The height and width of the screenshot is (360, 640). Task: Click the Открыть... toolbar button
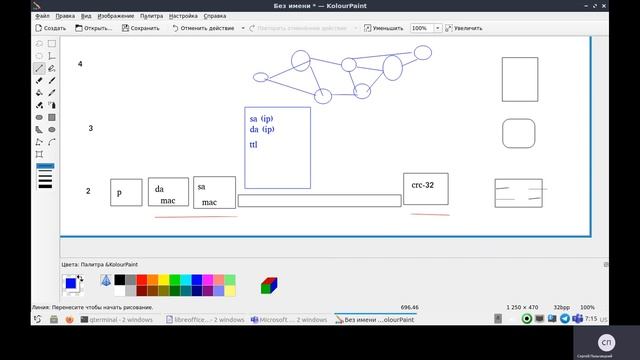pos(93,28)
